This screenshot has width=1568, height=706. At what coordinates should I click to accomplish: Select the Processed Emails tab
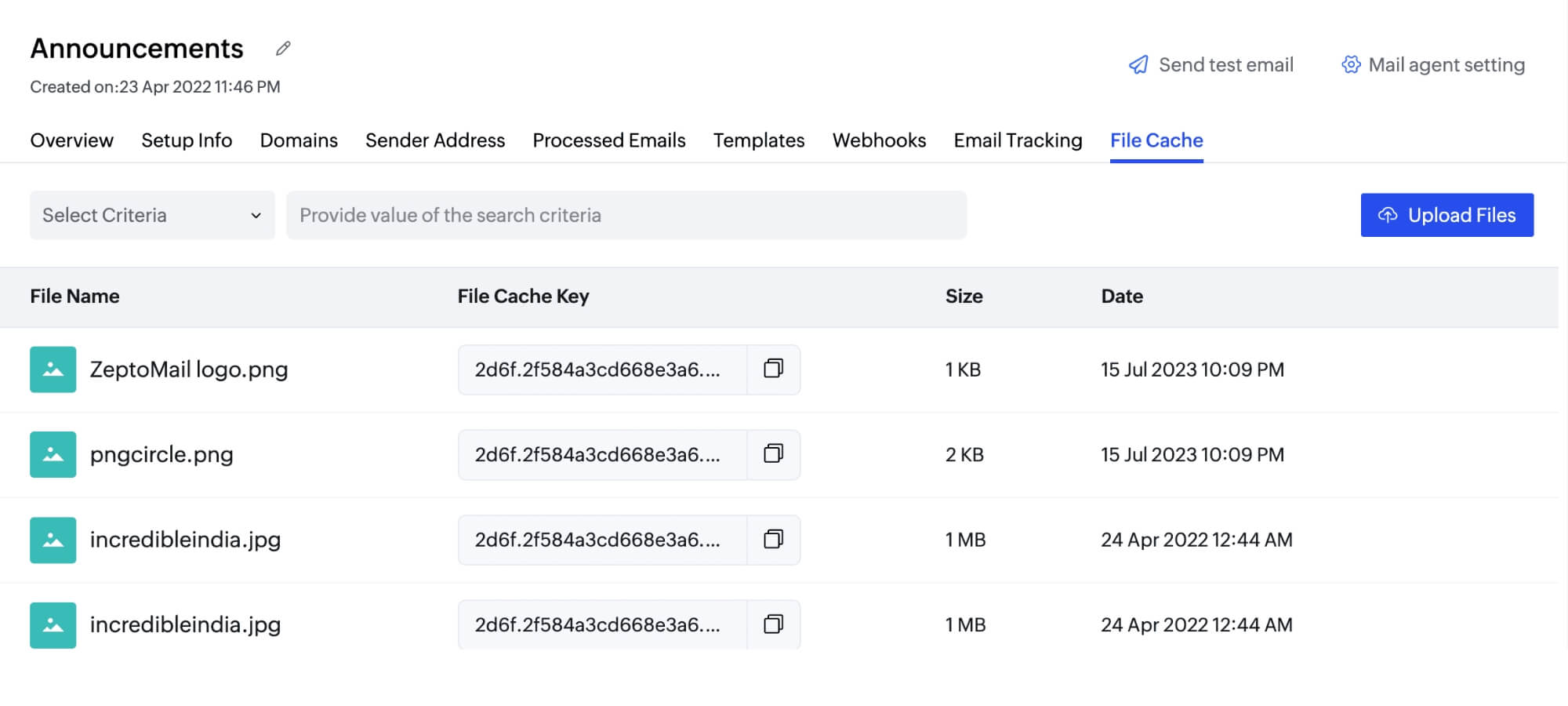tap(608, 140)
